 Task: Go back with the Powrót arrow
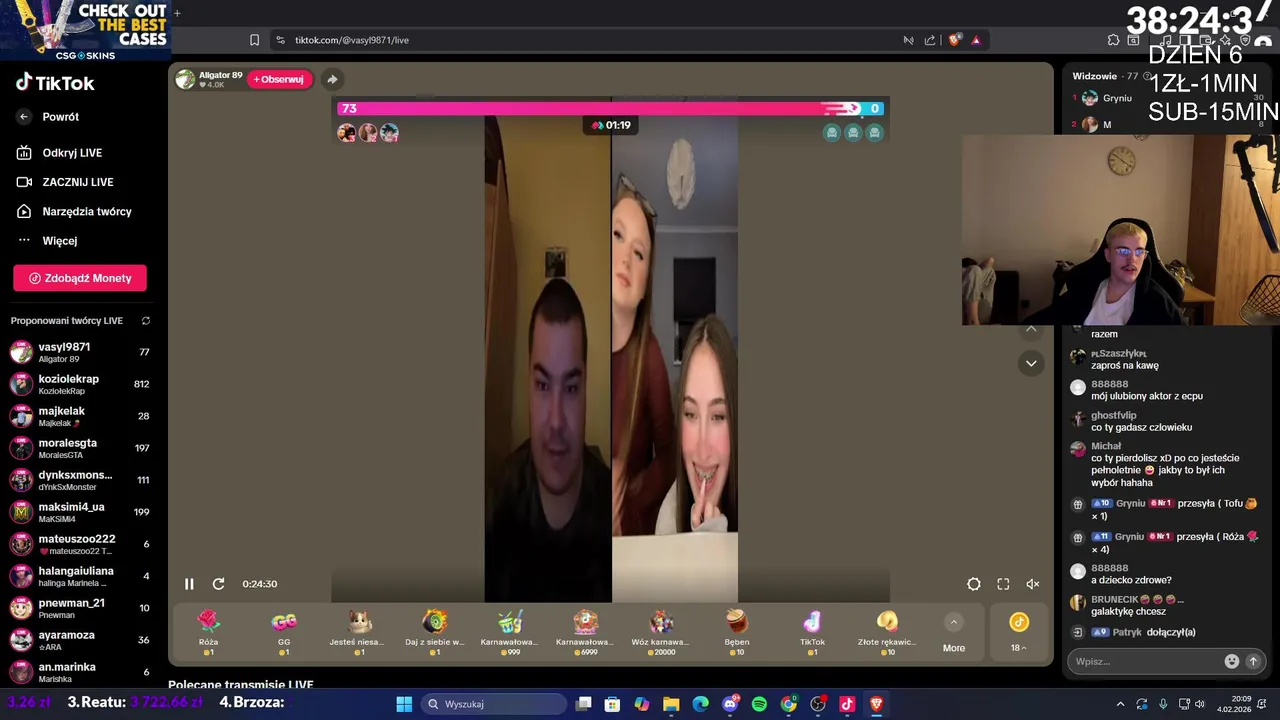(x=24, y=117)
